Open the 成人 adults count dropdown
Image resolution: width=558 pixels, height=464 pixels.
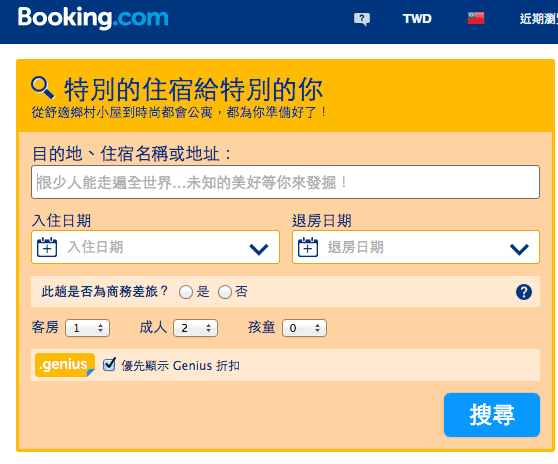tap(195, 328)
